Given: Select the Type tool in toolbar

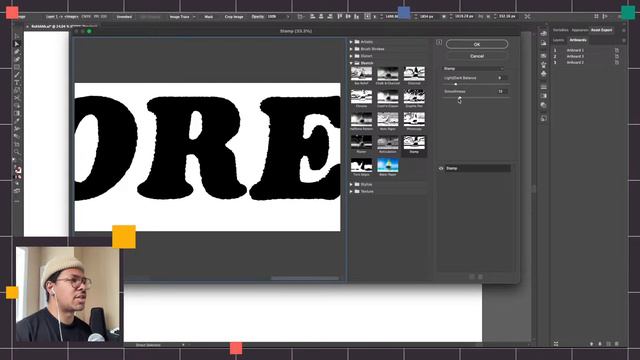Looking at the screenshot, I should [x=17, y=83].
